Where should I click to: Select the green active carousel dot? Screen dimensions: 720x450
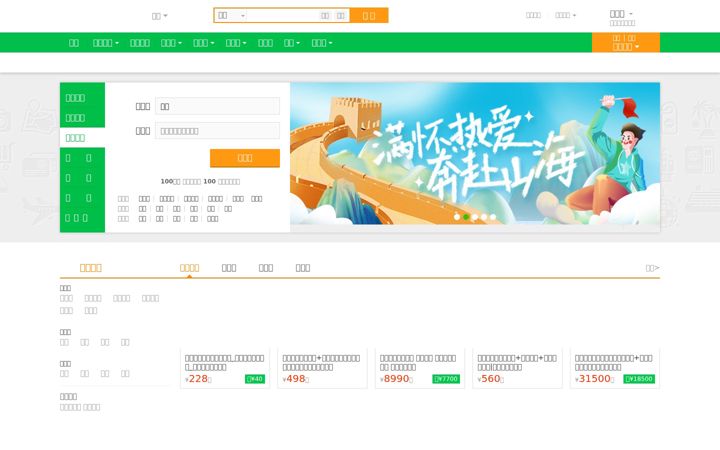[466, 217]
